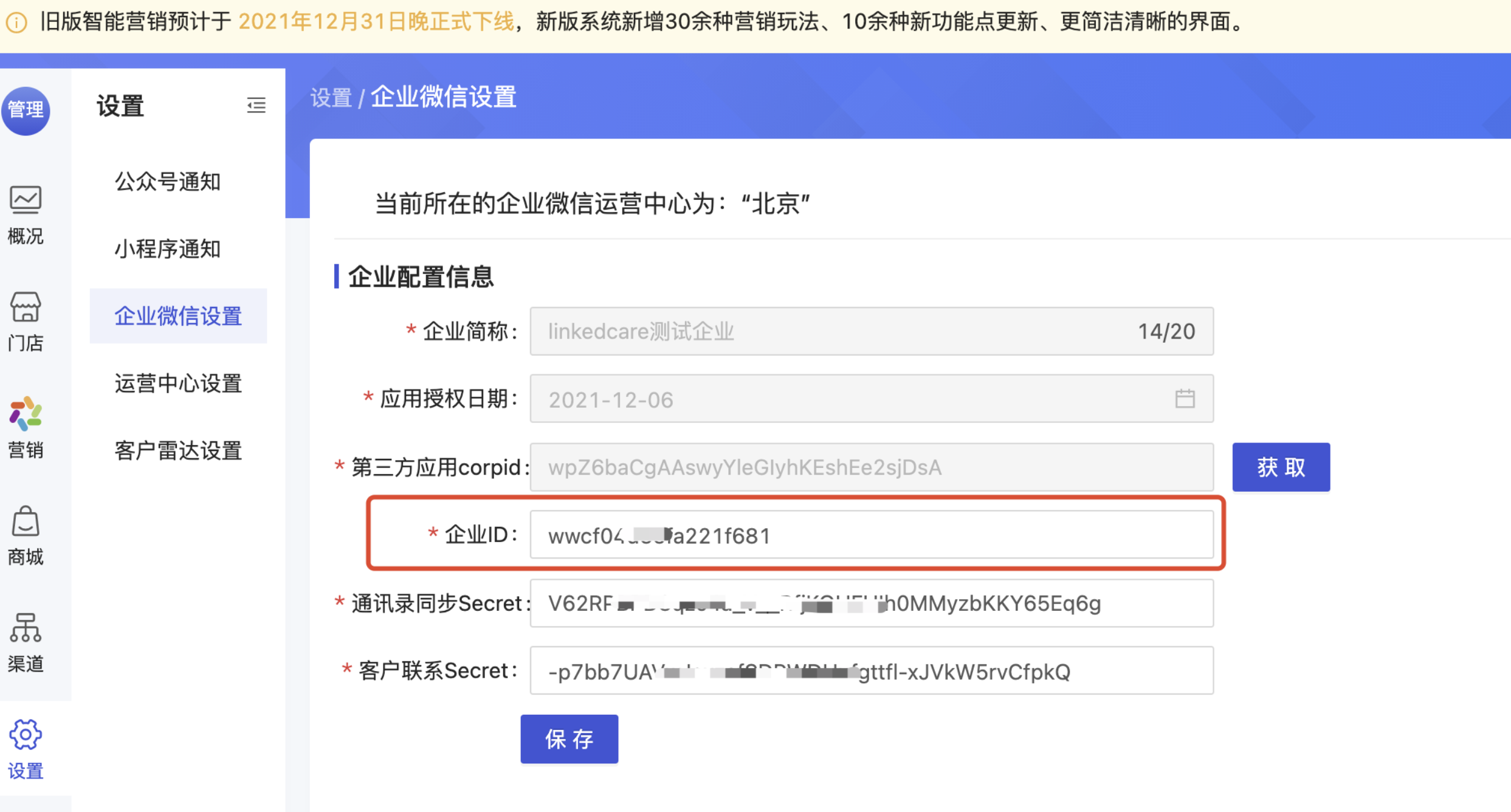The image size is (1511, 812).
Task: Open the calendar icon in 应用授权日期
Action: pos(1185,399)
